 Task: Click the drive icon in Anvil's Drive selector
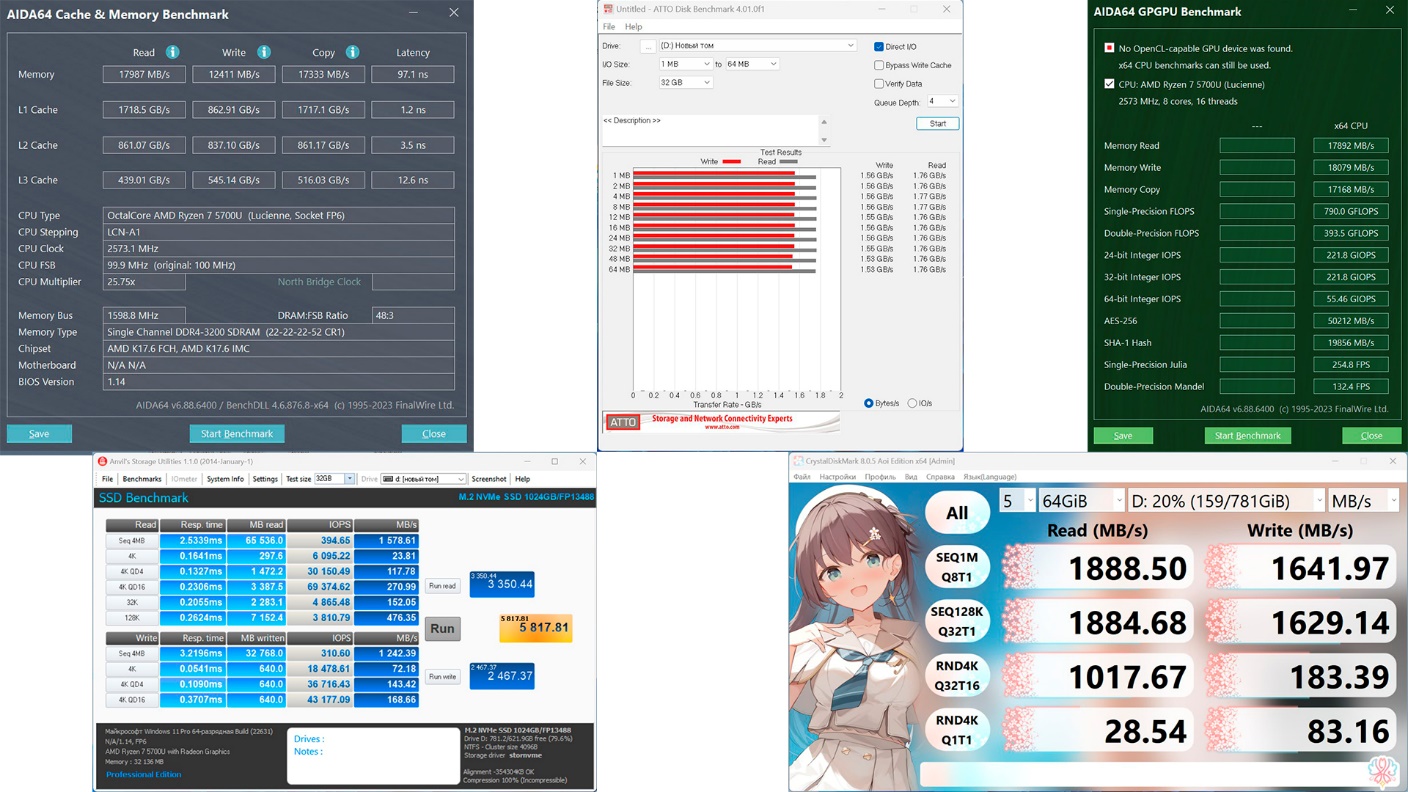point(388,479)
